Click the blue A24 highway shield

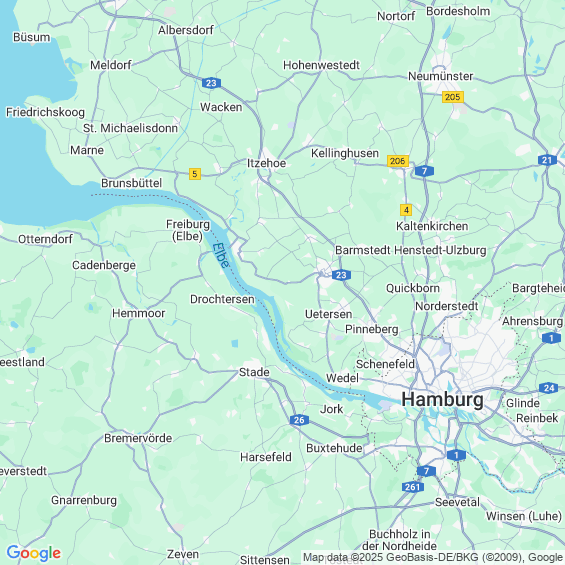click(548, 388)
